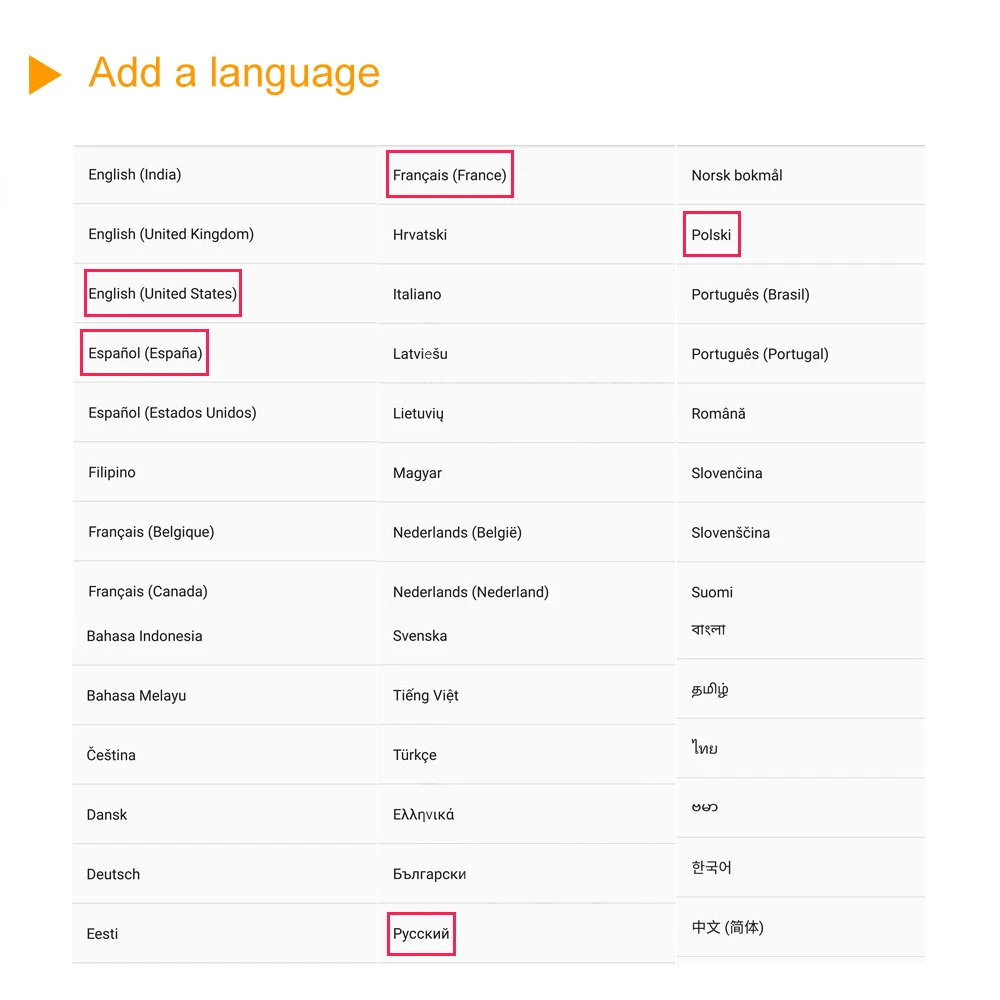The image size is (1000, 1000).
Task: Select Tiếng Việt language
Action: (x=425, y=695)
